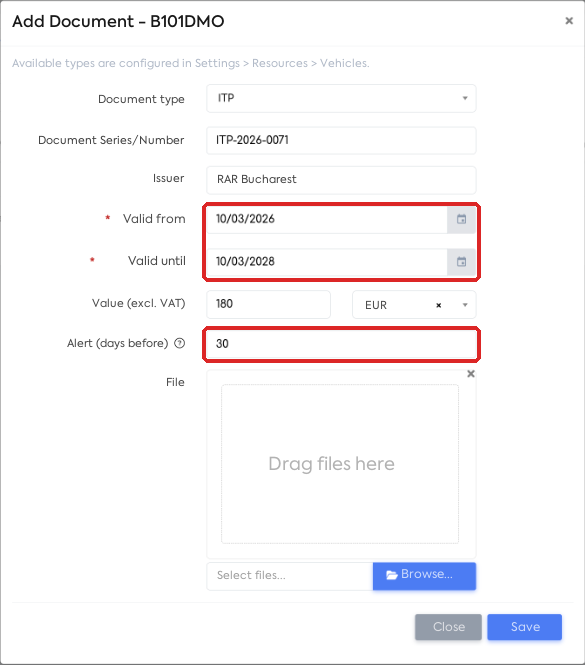
Task: Close the Add Document dialog with X
Action: pyautogui.click(x=569, y=21)
